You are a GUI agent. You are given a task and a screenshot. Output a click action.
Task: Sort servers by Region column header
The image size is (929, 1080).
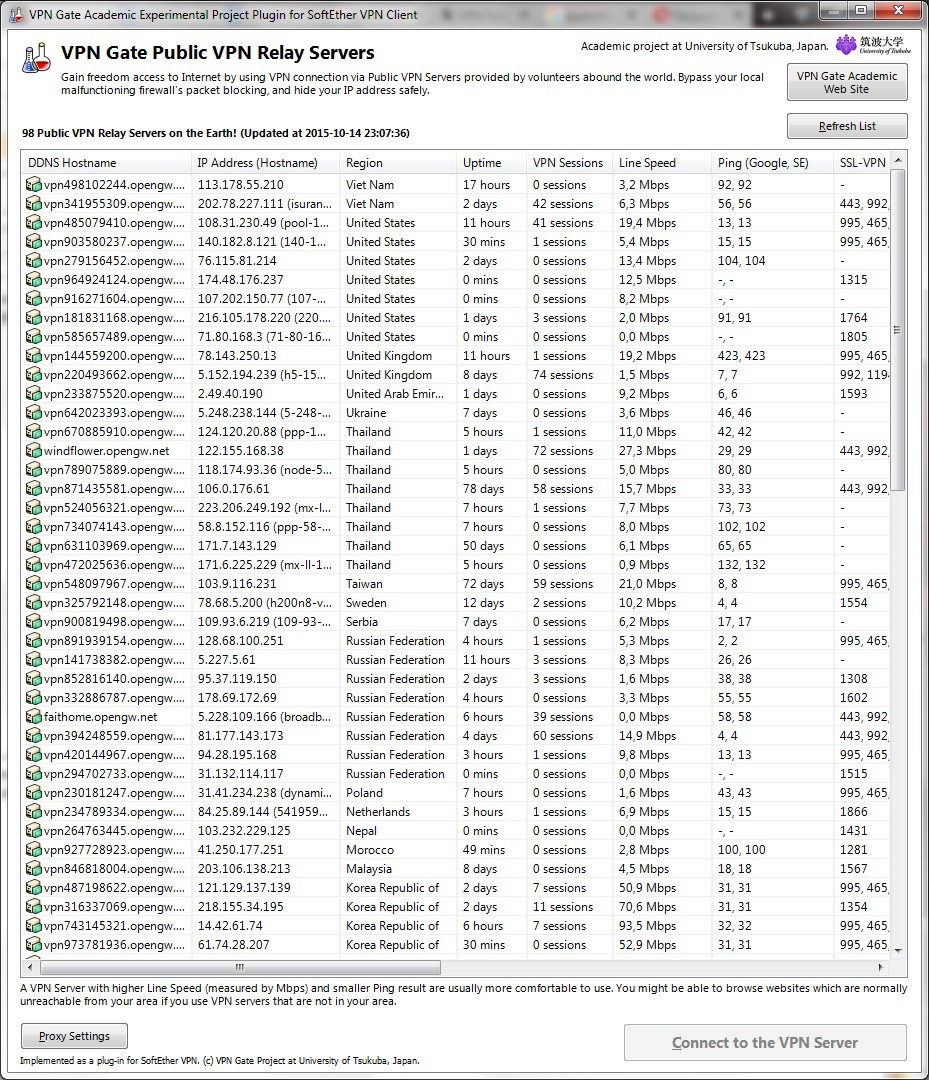tap(398, 163)
